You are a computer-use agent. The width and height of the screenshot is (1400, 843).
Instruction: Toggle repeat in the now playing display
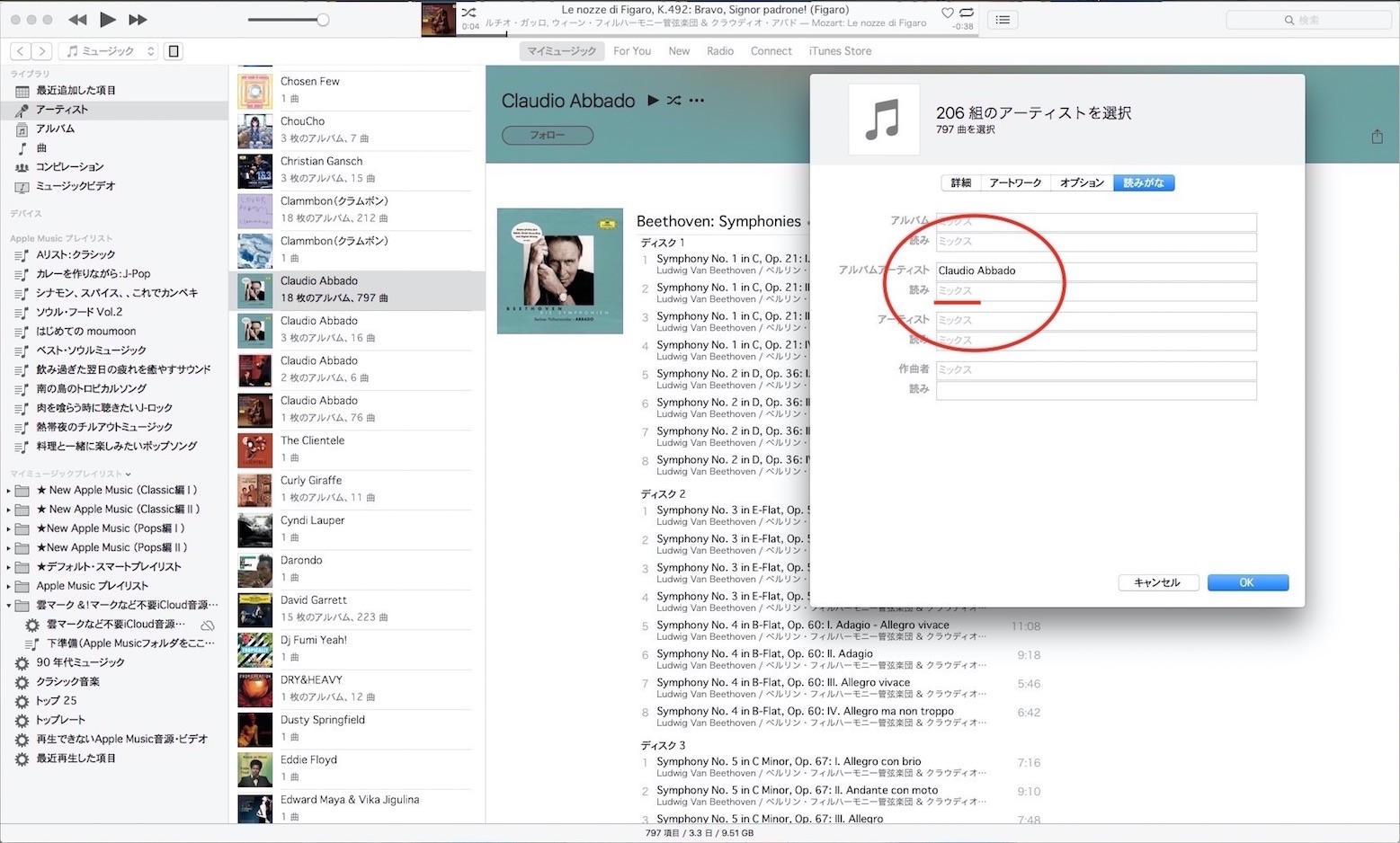pos(967,13)
